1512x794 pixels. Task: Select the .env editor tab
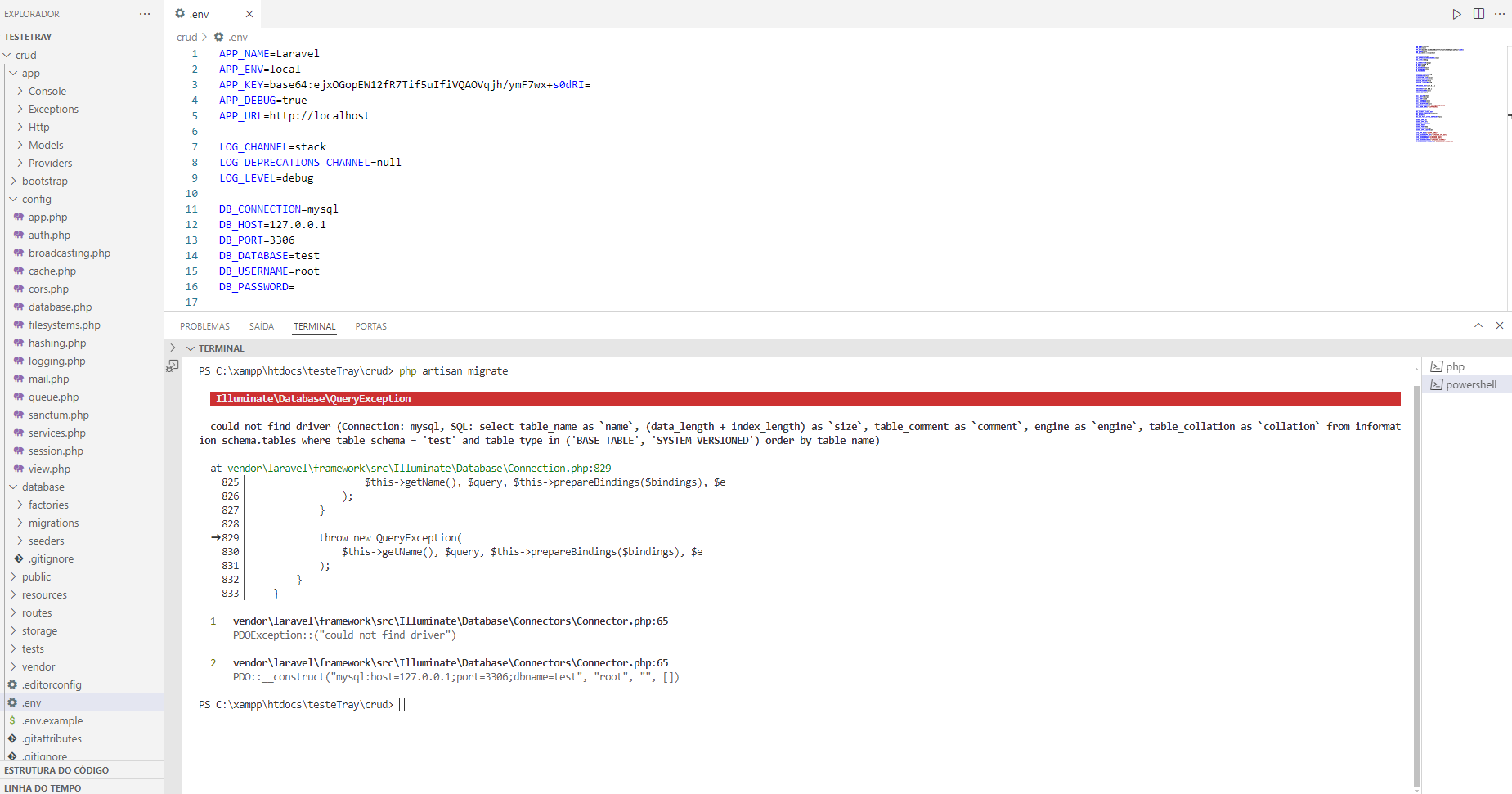213,14
